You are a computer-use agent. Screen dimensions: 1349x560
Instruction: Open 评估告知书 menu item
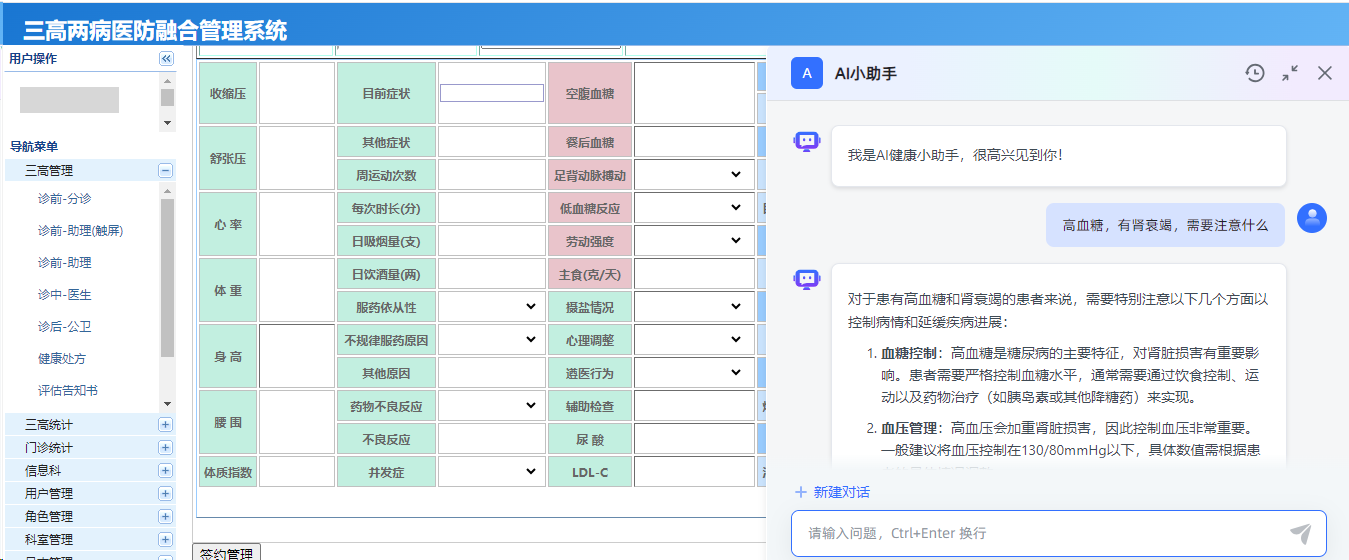(68, 391)
